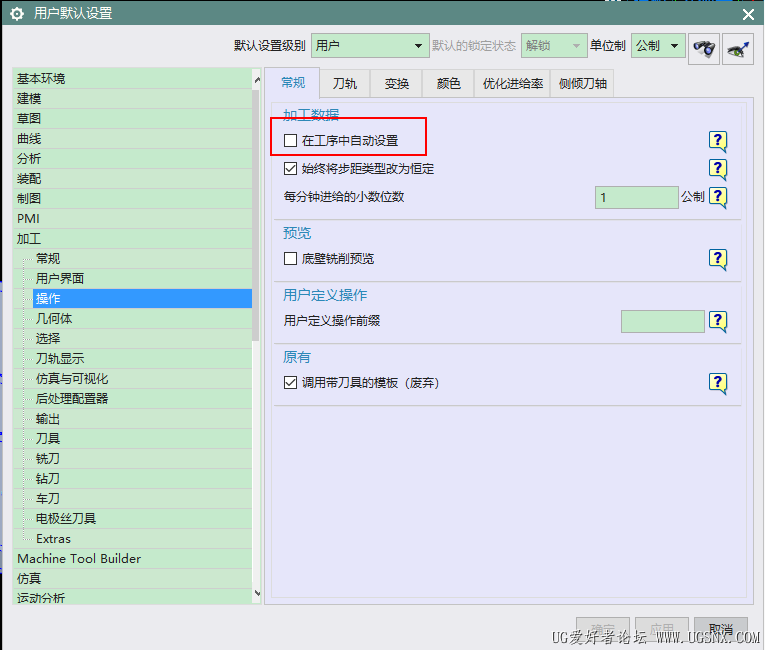Select 分析 in the category list
Image resolution: width=765 pixels, height=650 pixels.
(x=132, y=159)
